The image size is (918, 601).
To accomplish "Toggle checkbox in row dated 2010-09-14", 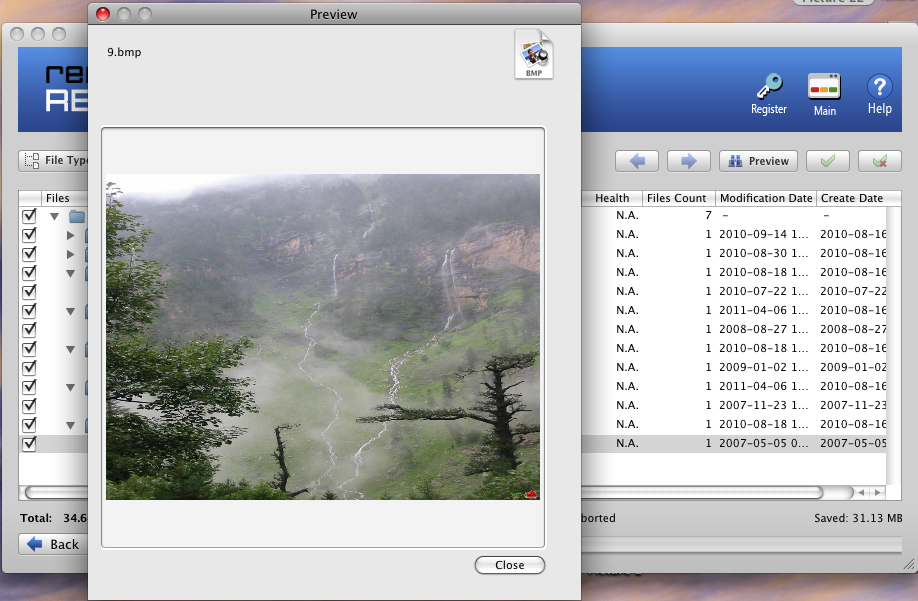I will 29,235.
